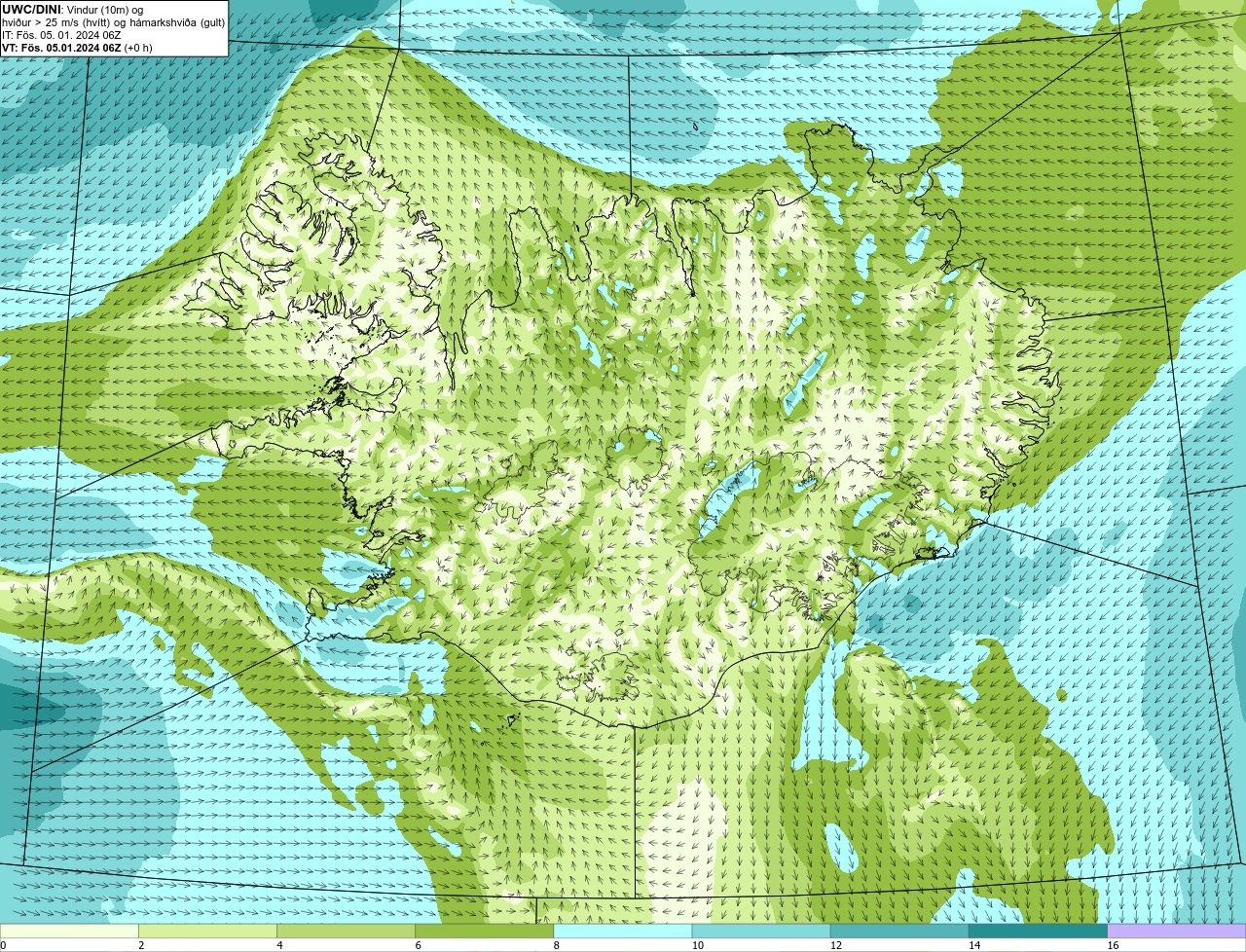This screenshot has width=1246, height=952.
Task: Click the 'IT: Fös. 05. 01. 2024 06Z' line
Action: [x=61, y=35]
